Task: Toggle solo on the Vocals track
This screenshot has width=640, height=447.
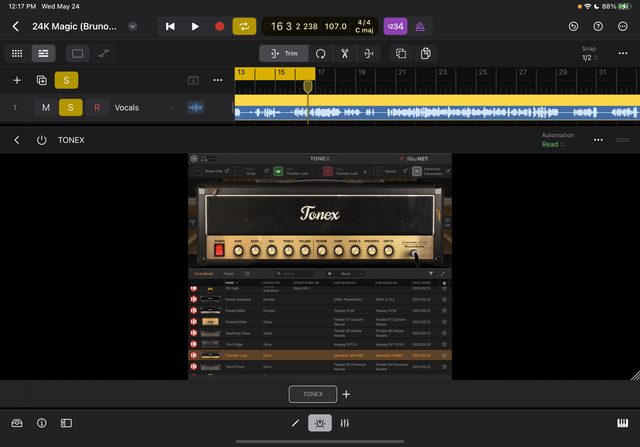Action: coord(71,108)
